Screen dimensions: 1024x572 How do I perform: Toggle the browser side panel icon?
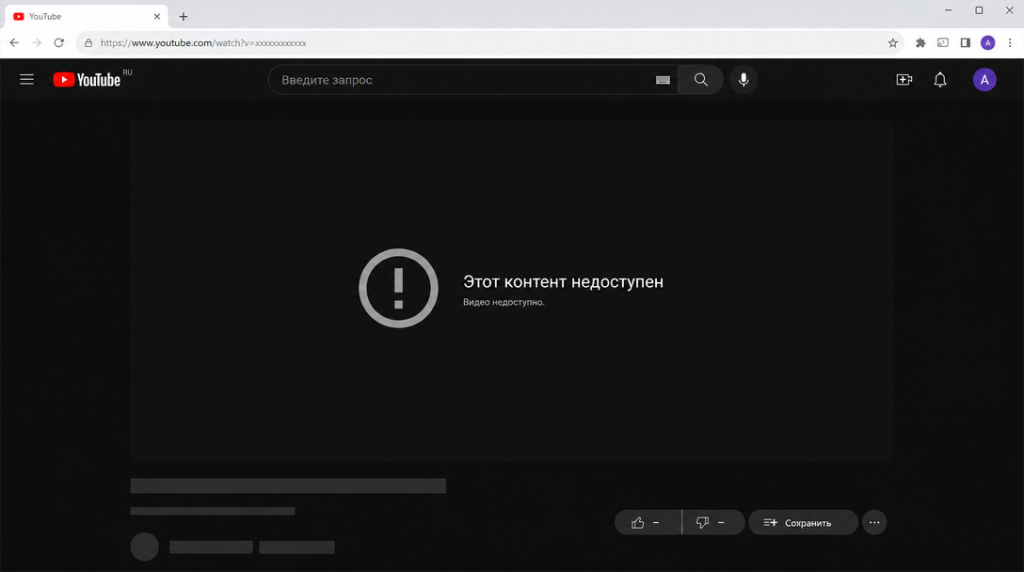(x=965, y=43)
